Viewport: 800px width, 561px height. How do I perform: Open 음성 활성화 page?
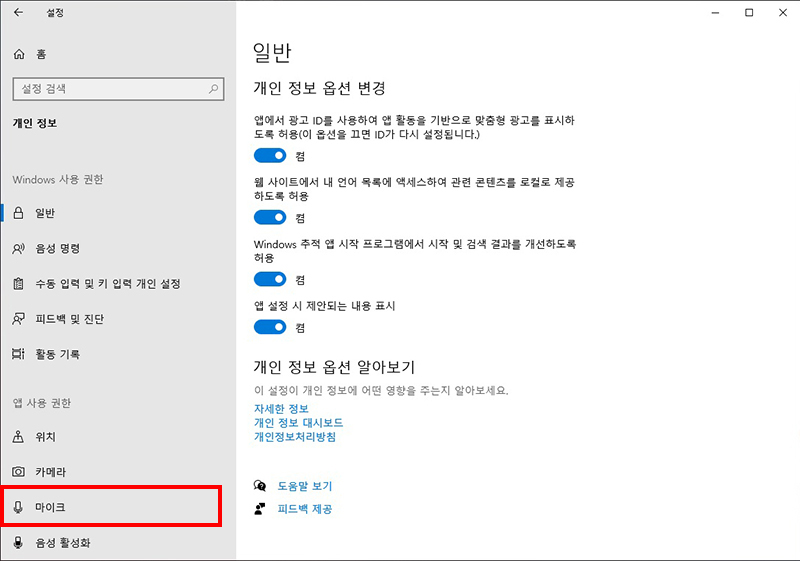tap(118, 543)
